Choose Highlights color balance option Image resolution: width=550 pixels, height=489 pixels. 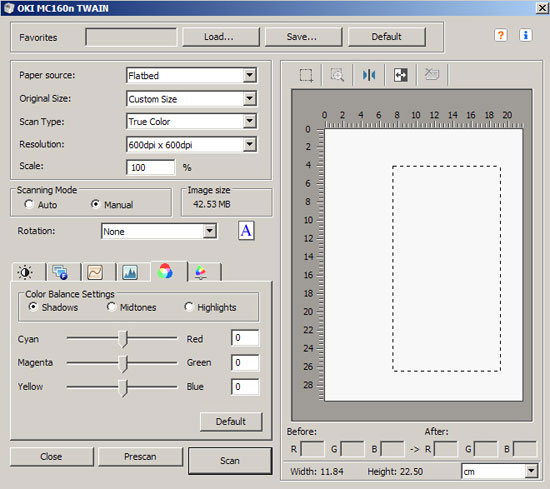189,307
